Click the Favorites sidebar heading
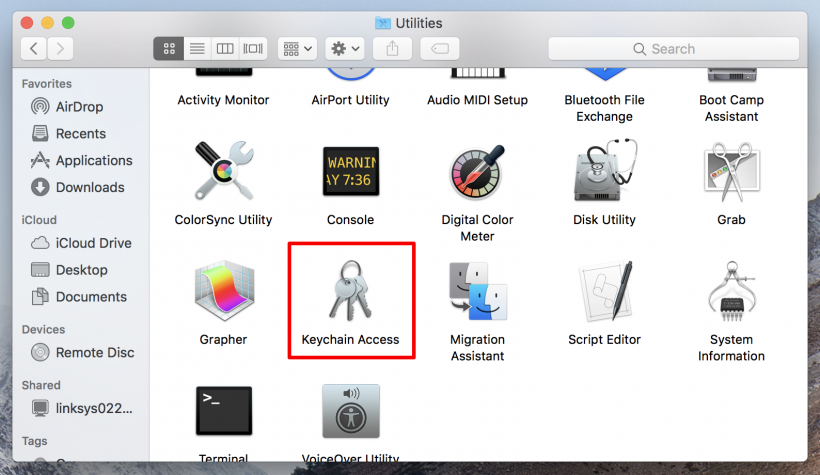Viewport: 820px width, 475px height. [x=47, y=84]
